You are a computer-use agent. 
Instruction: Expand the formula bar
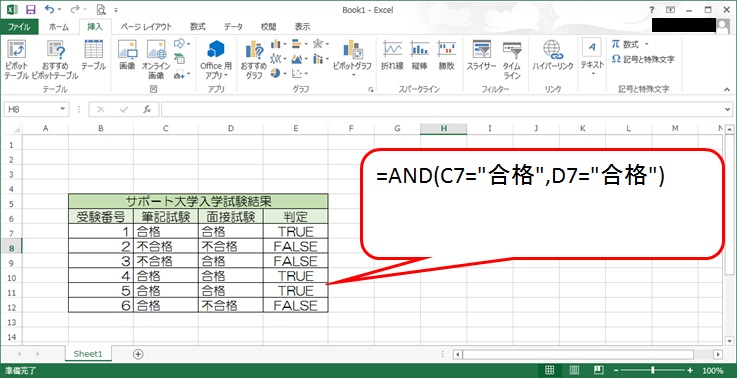pos(728,109)
